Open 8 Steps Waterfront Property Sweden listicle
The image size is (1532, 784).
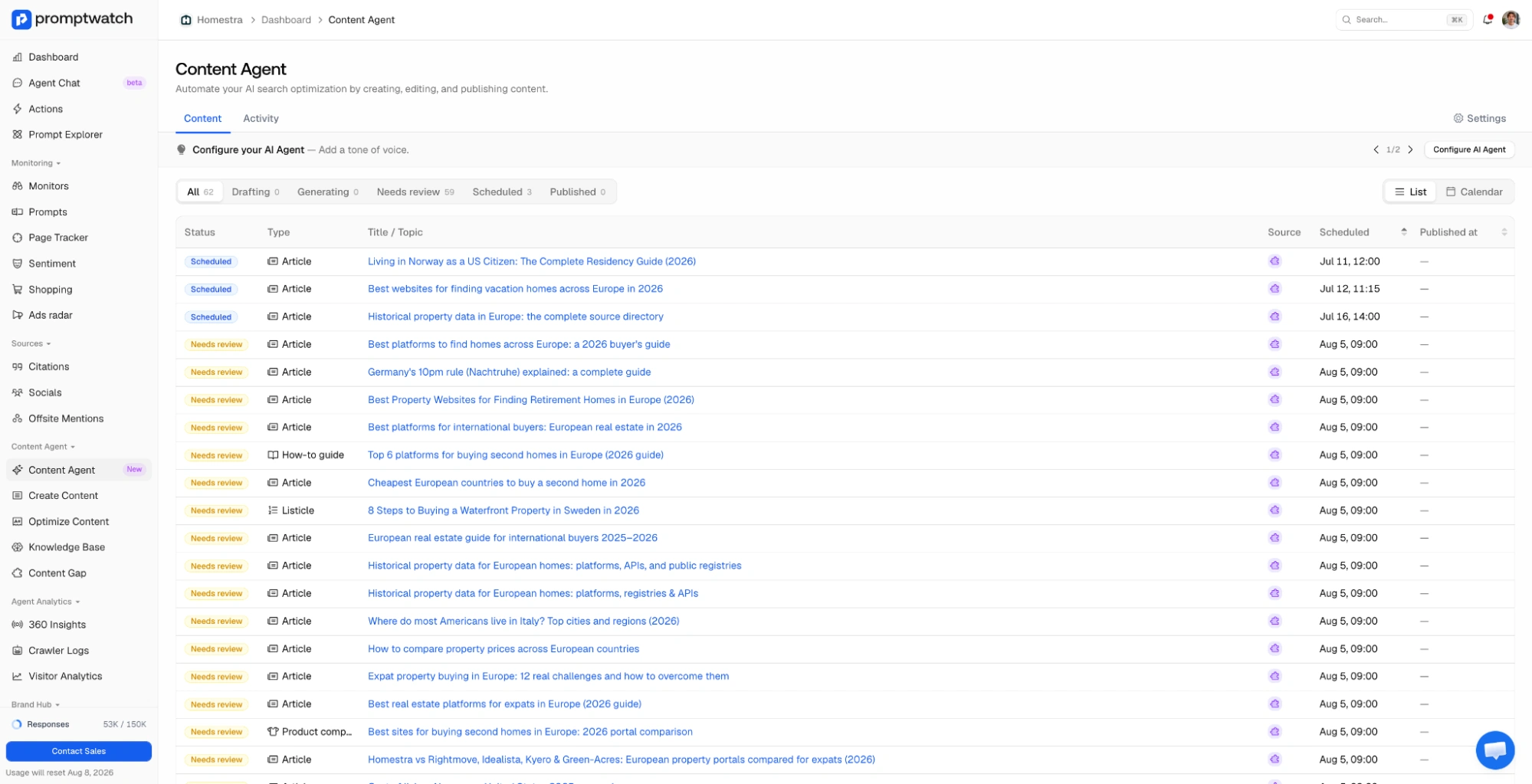(503, 510)
